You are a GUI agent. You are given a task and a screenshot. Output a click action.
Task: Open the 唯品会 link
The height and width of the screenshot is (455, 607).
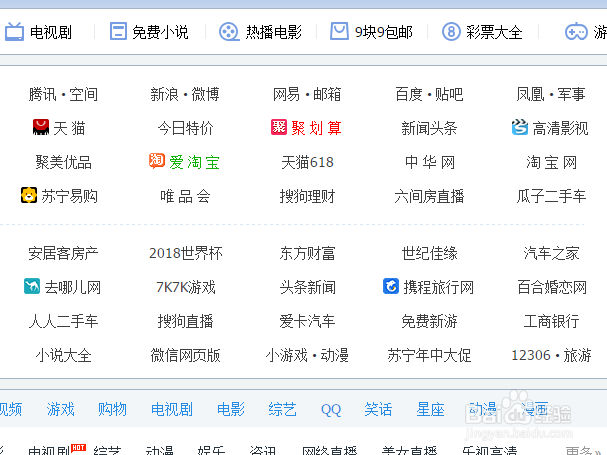pos(185,196)
